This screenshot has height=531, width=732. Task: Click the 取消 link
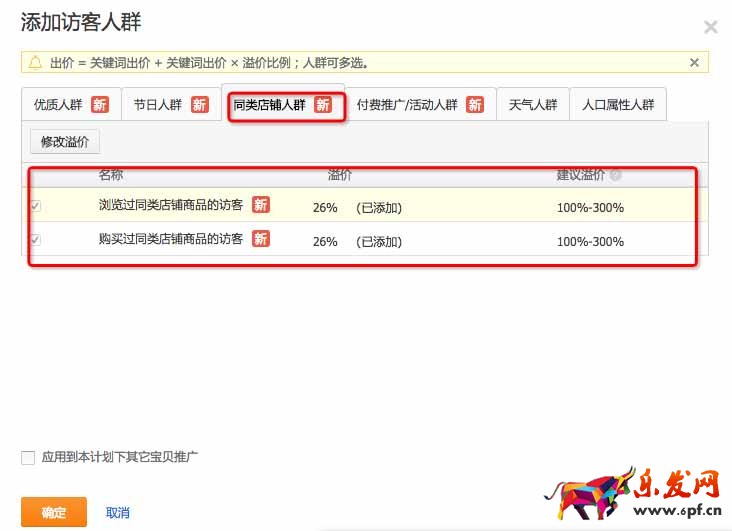pyautogui.click(x=117, y=513)
